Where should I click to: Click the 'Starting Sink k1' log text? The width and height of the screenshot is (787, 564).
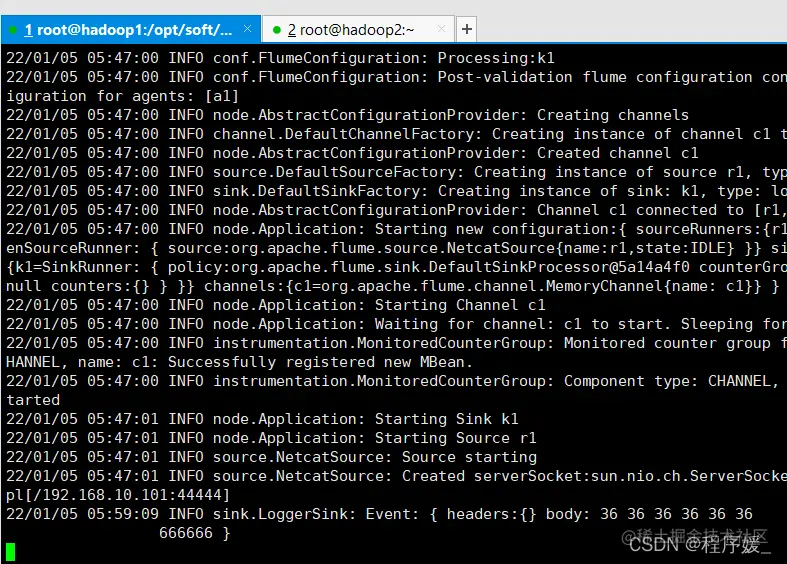point(447,419)
